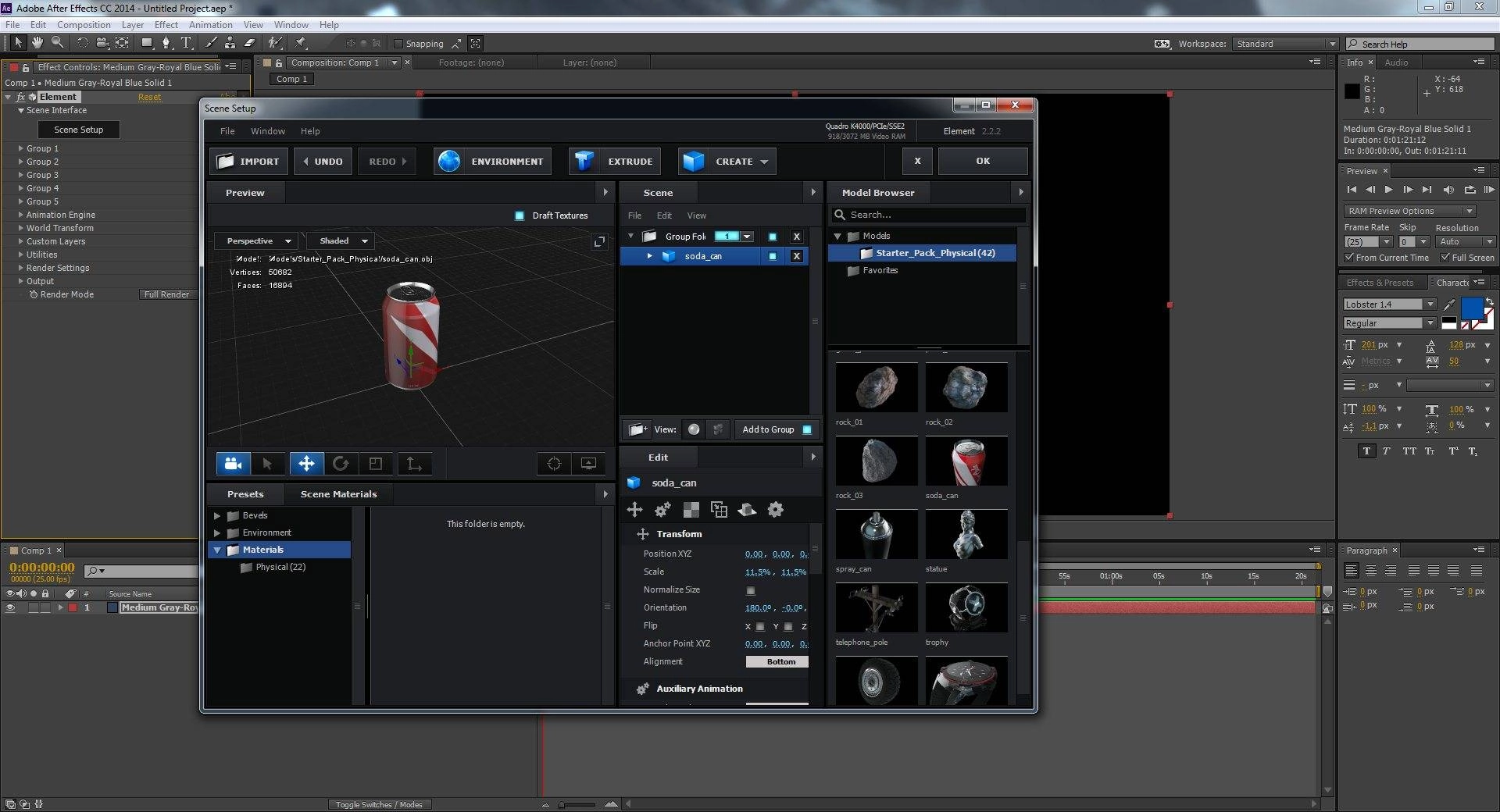This screenshot has height=812, width=1500.
Task: Uncheck the Full Screen option
Action: pos(1445,258)
